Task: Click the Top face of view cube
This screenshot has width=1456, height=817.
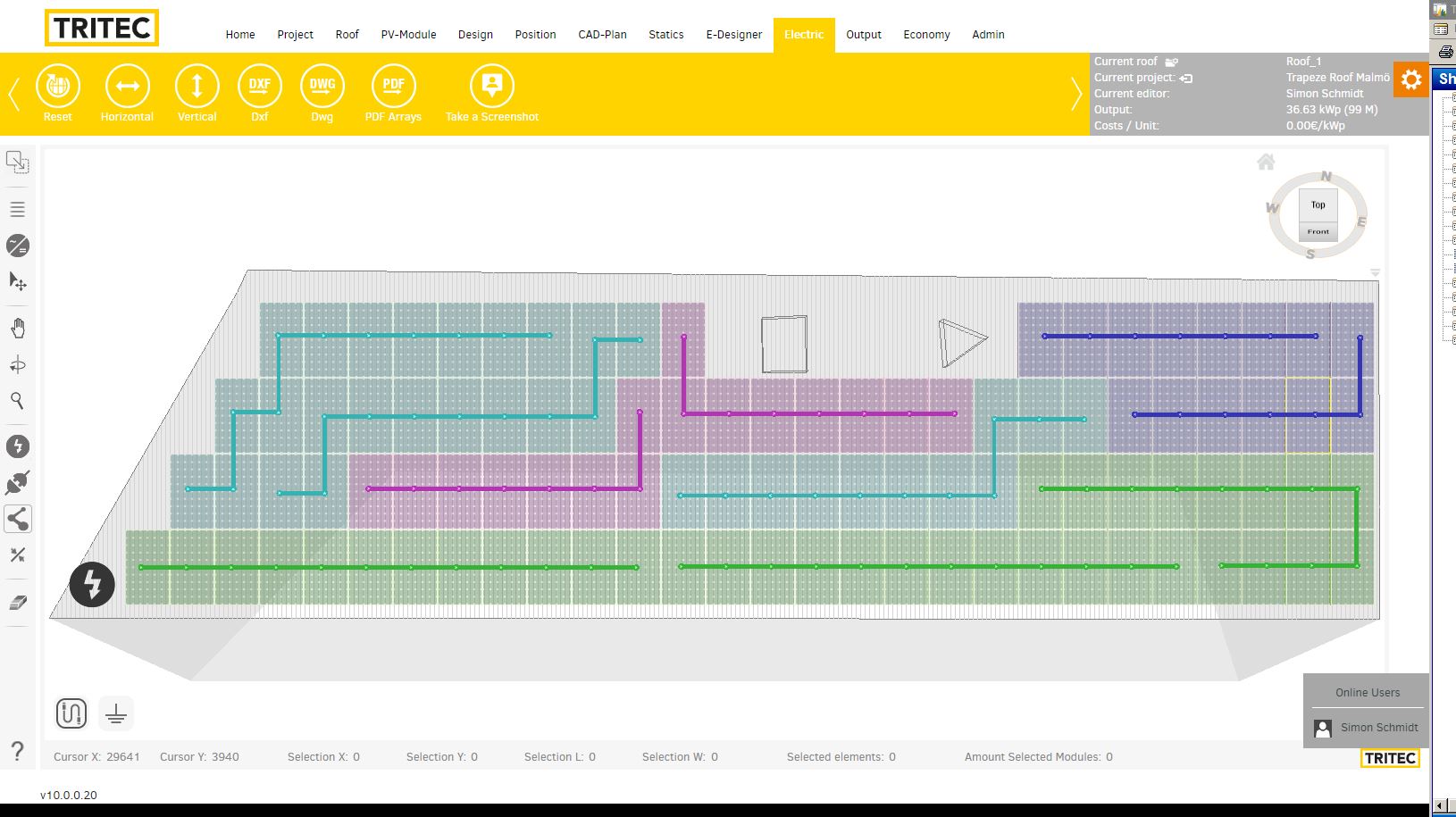Action: (x=1318, y=205)
